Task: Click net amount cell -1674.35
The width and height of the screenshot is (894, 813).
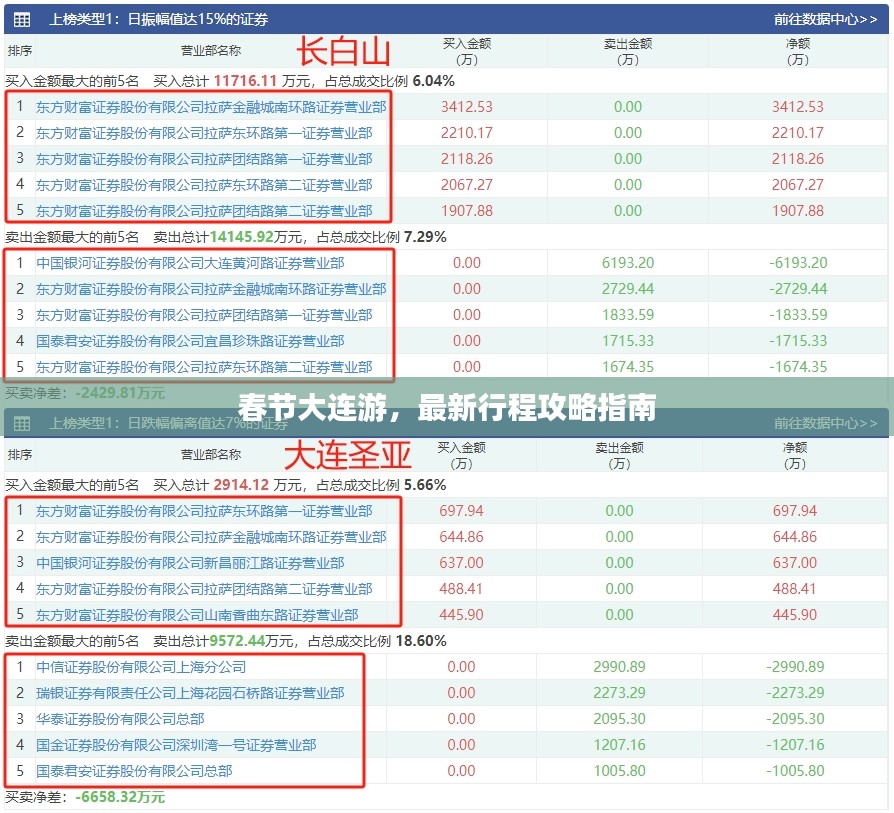Action: click(798, 368)
